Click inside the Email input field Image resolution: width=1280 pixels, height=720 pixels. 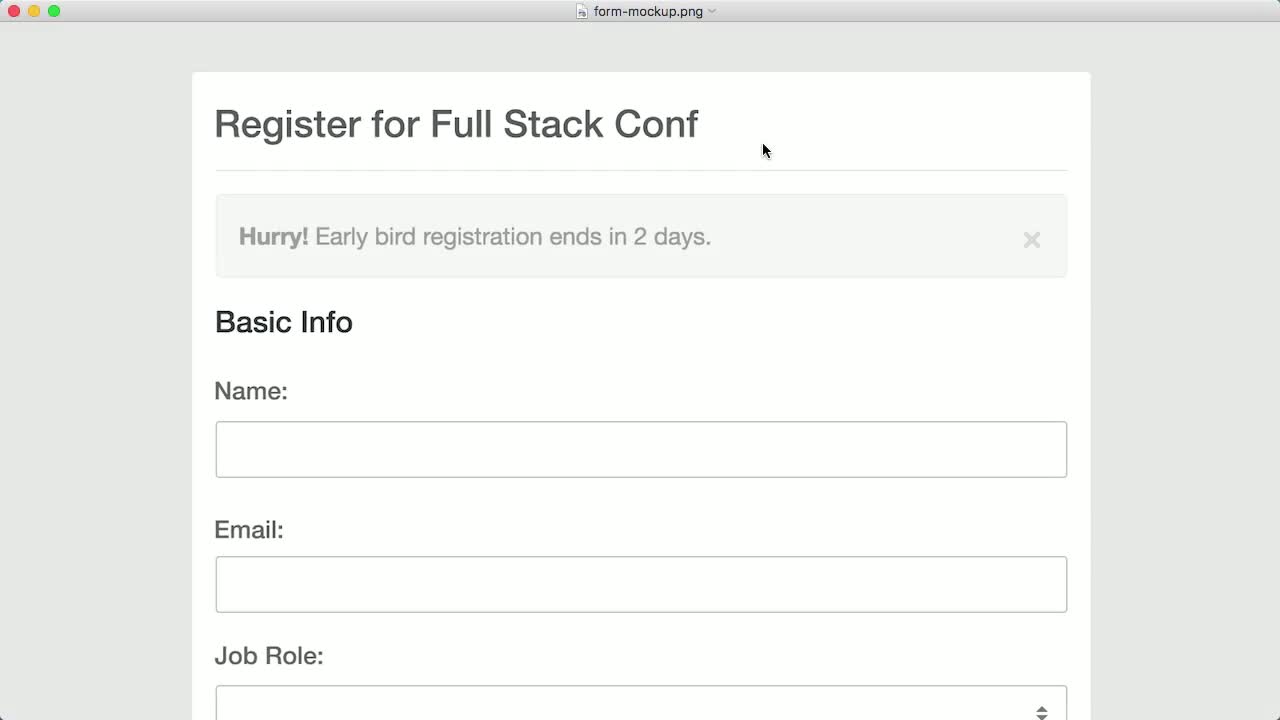[641, 584]
